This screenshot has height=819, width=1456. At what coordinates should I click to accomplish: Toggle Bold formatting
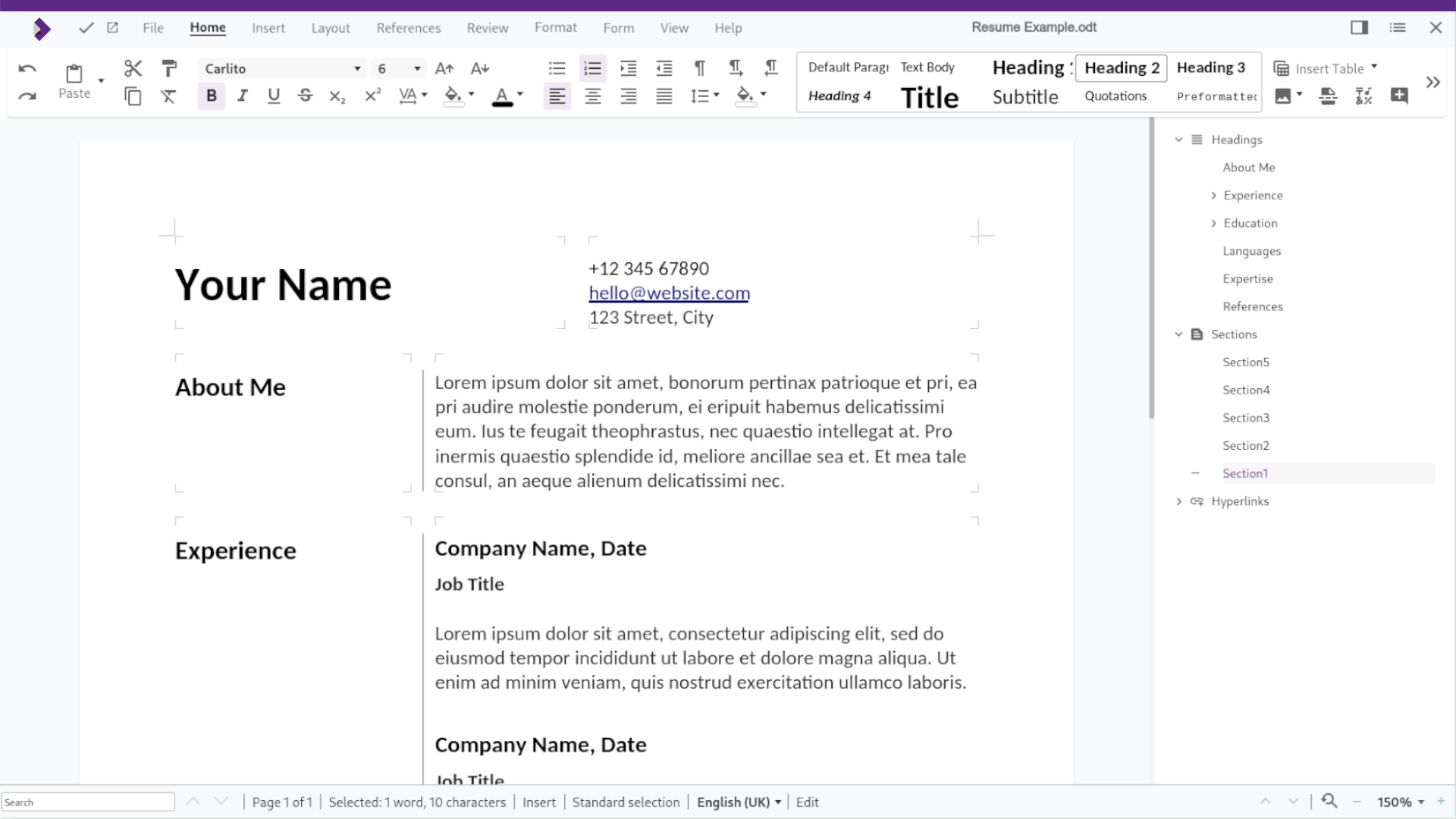coord(212,96)
